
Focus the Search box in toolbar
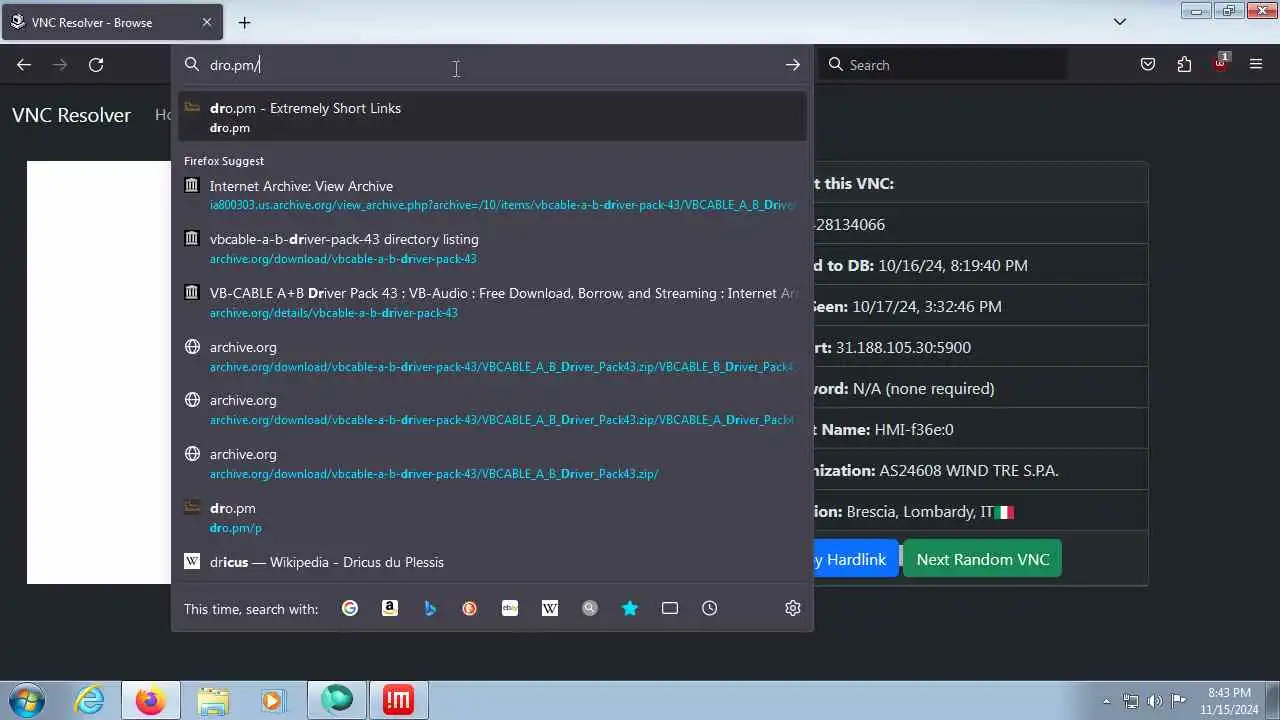[943, 65]
